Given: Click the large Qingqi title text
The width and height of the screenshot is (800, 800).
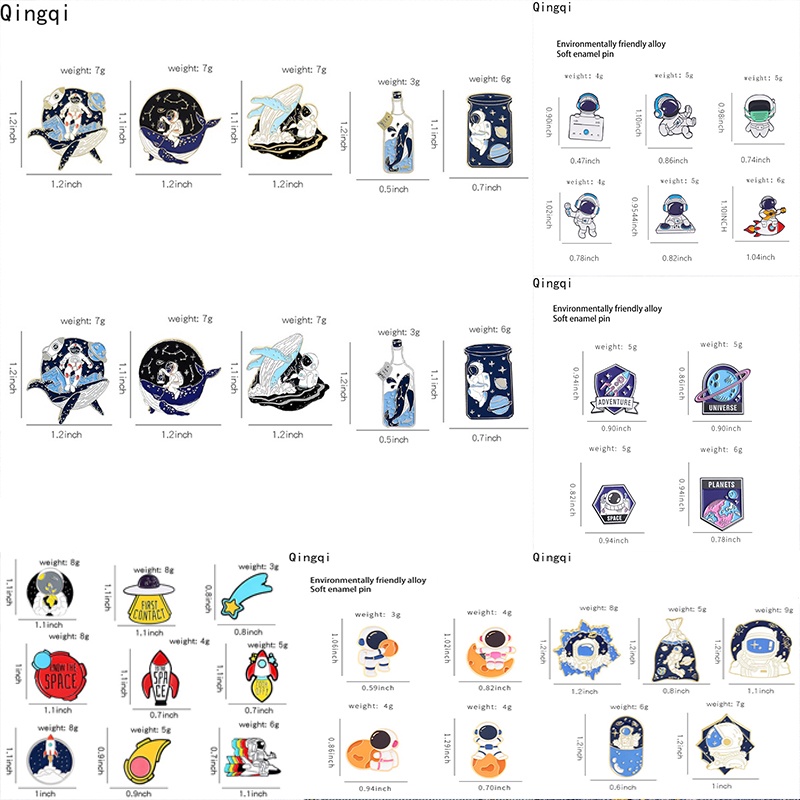Looking at the screenshot, I should 34,13.
